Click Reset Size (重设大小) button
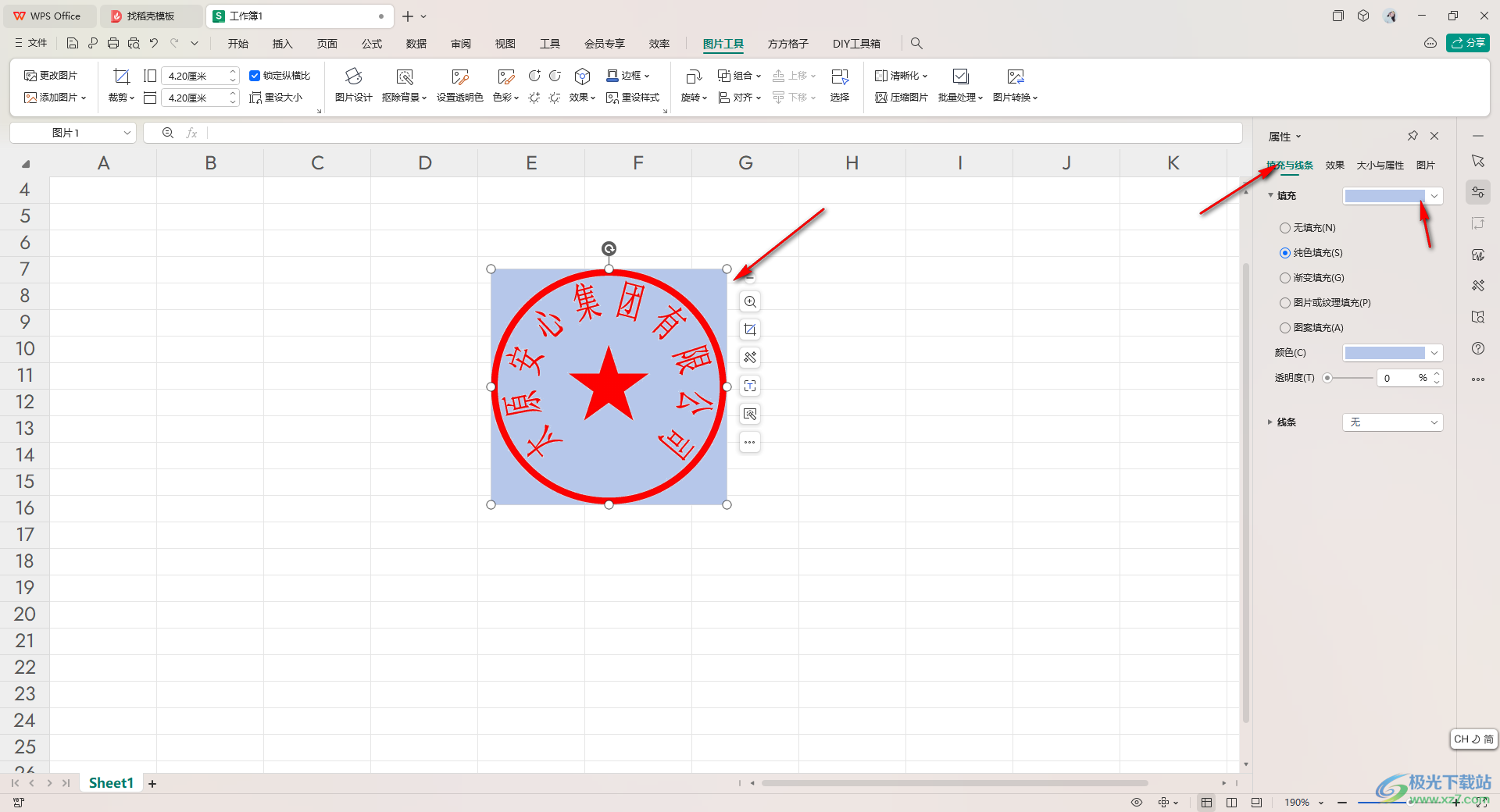The height and width of the screenshot is (812, 1500). [x=276, y=98]
